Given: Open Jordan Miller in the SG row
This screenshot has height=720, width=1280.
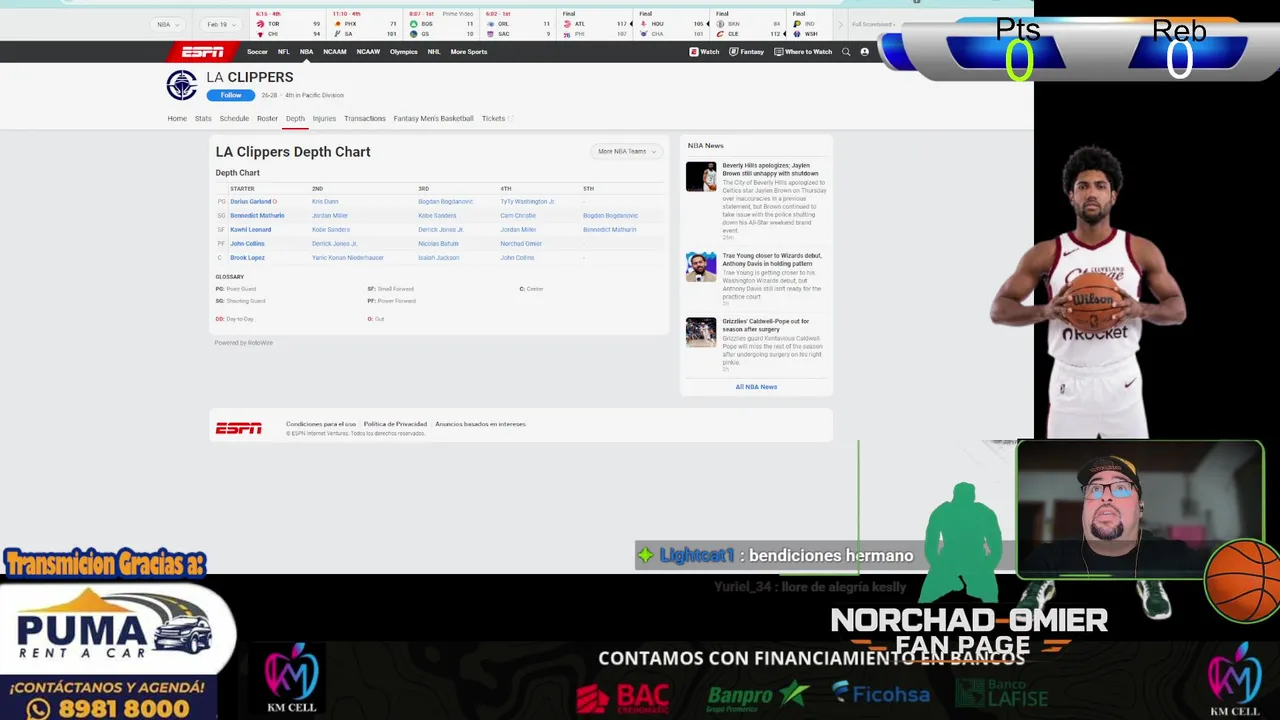Looking at the screenshot, I should [330, 216].
